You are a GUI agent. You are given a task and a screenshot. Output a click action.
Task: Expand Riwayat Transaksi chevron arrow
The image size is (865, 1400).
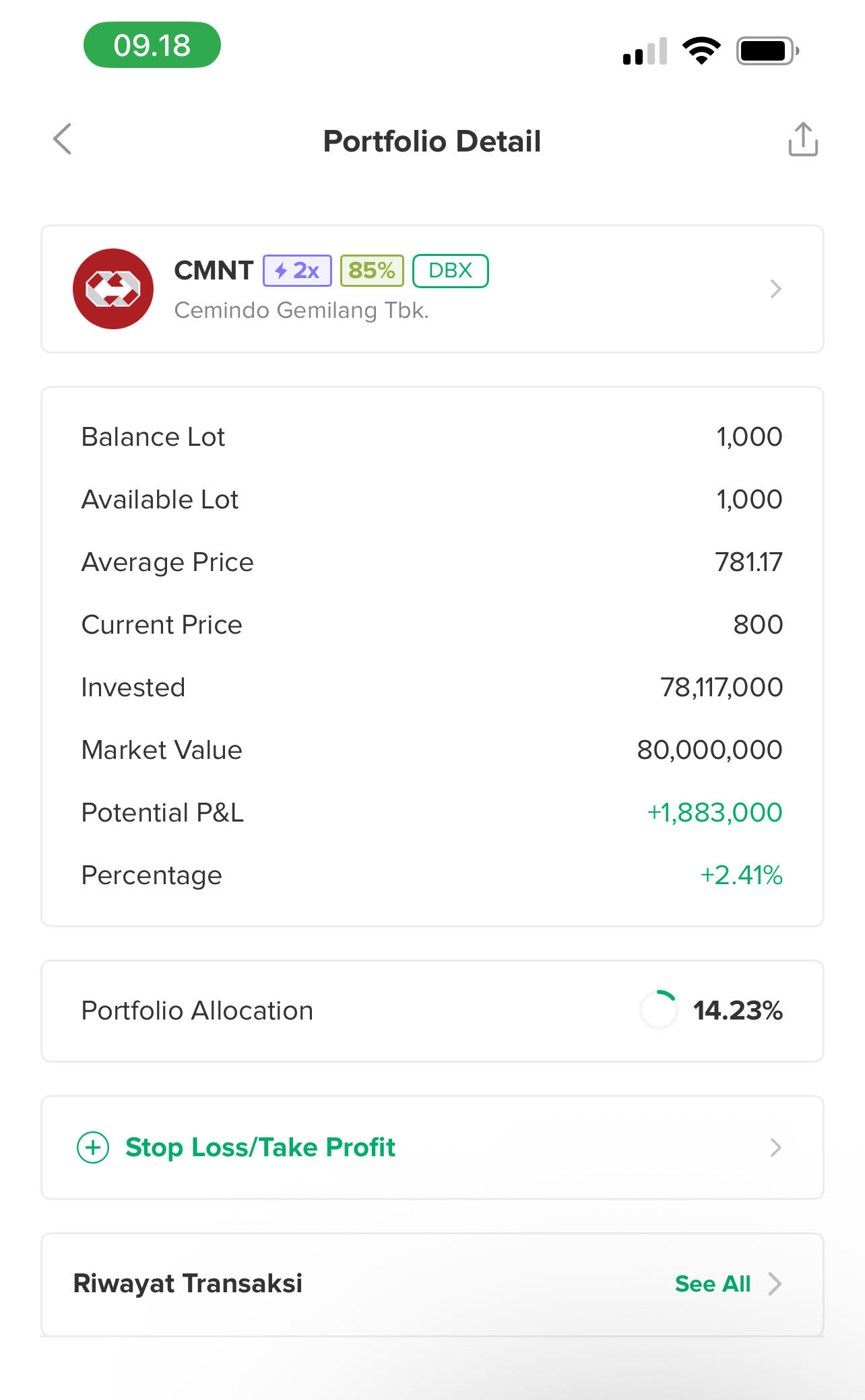(775, 1284)
